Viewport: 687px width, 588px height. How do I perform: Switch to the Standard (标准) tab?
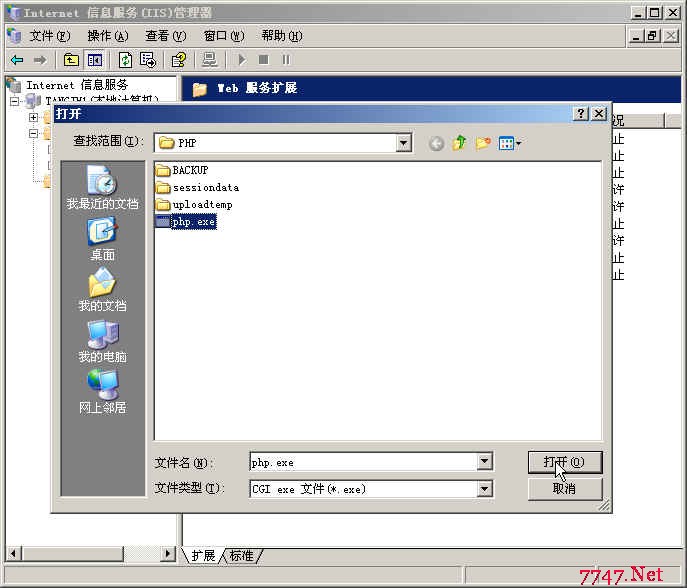[241, 556]
